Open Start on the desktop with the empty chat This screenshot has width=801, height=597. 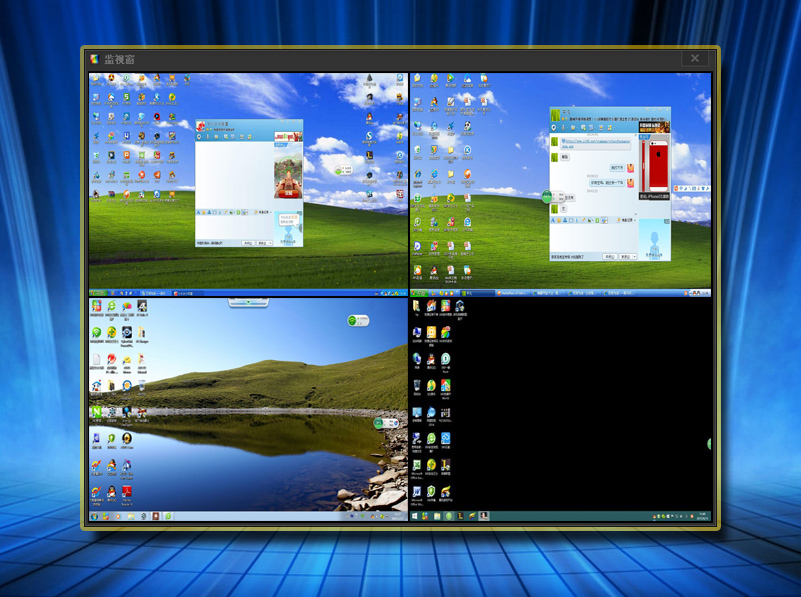click(x=98, y=293)
